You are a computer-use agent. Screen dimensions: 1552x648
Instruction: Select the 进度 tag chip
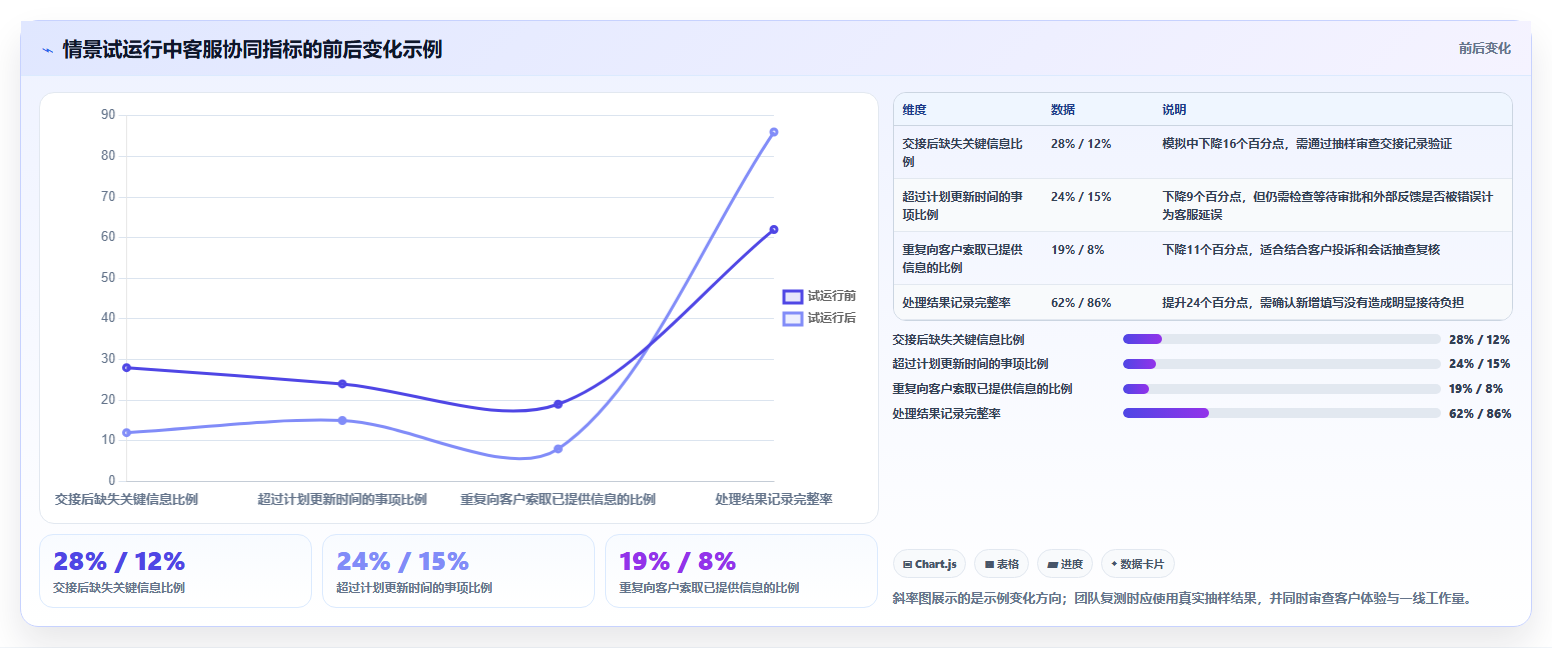click(1065, 564)
